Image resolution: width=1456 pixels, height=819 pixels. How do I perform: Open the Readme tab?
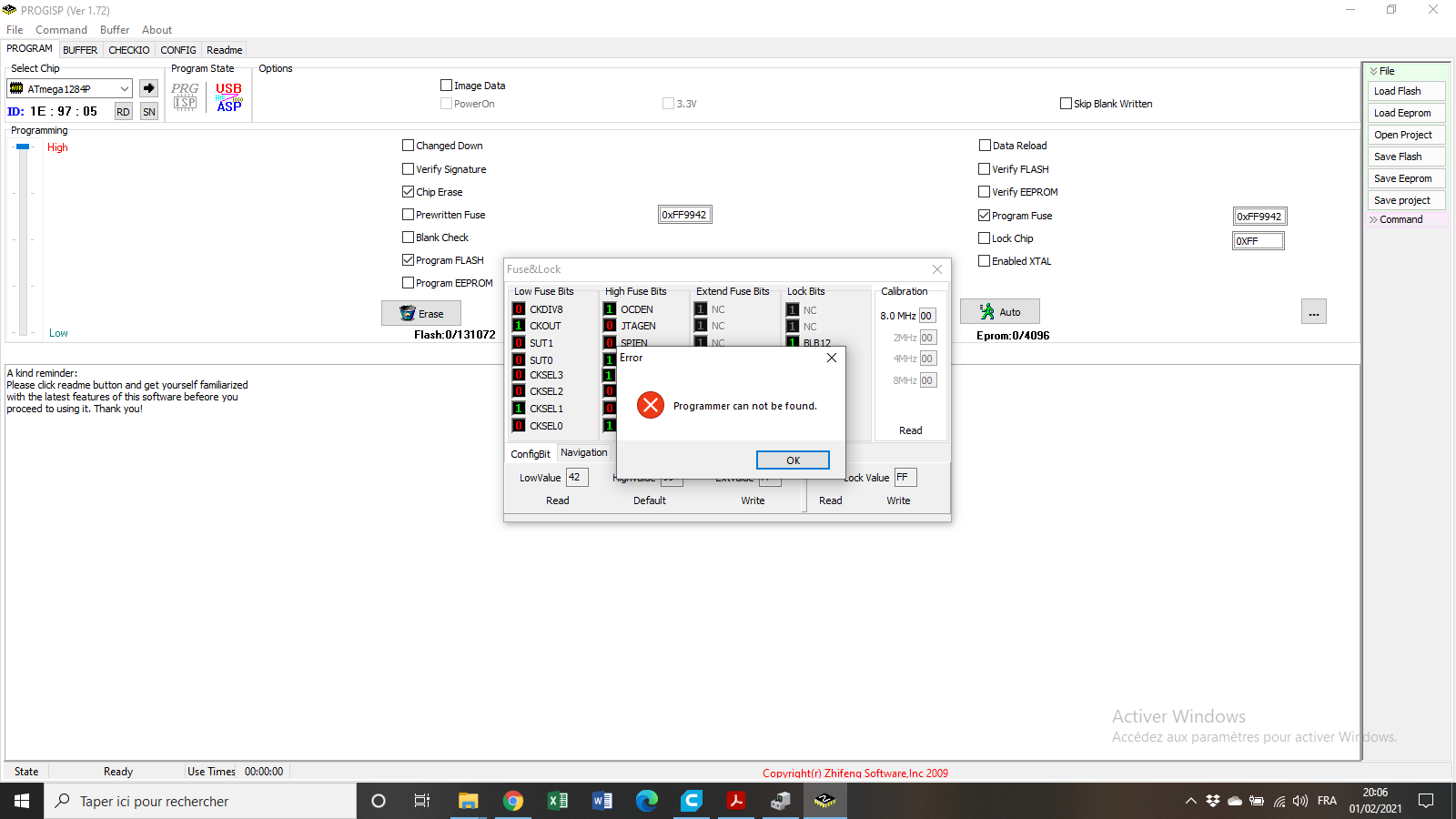point(224,50)
